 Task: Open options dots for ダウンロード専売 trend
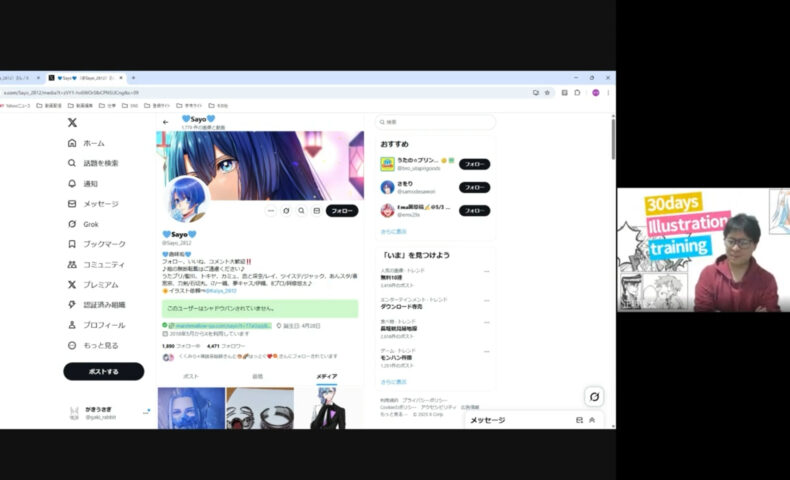(x=487, y=301)
